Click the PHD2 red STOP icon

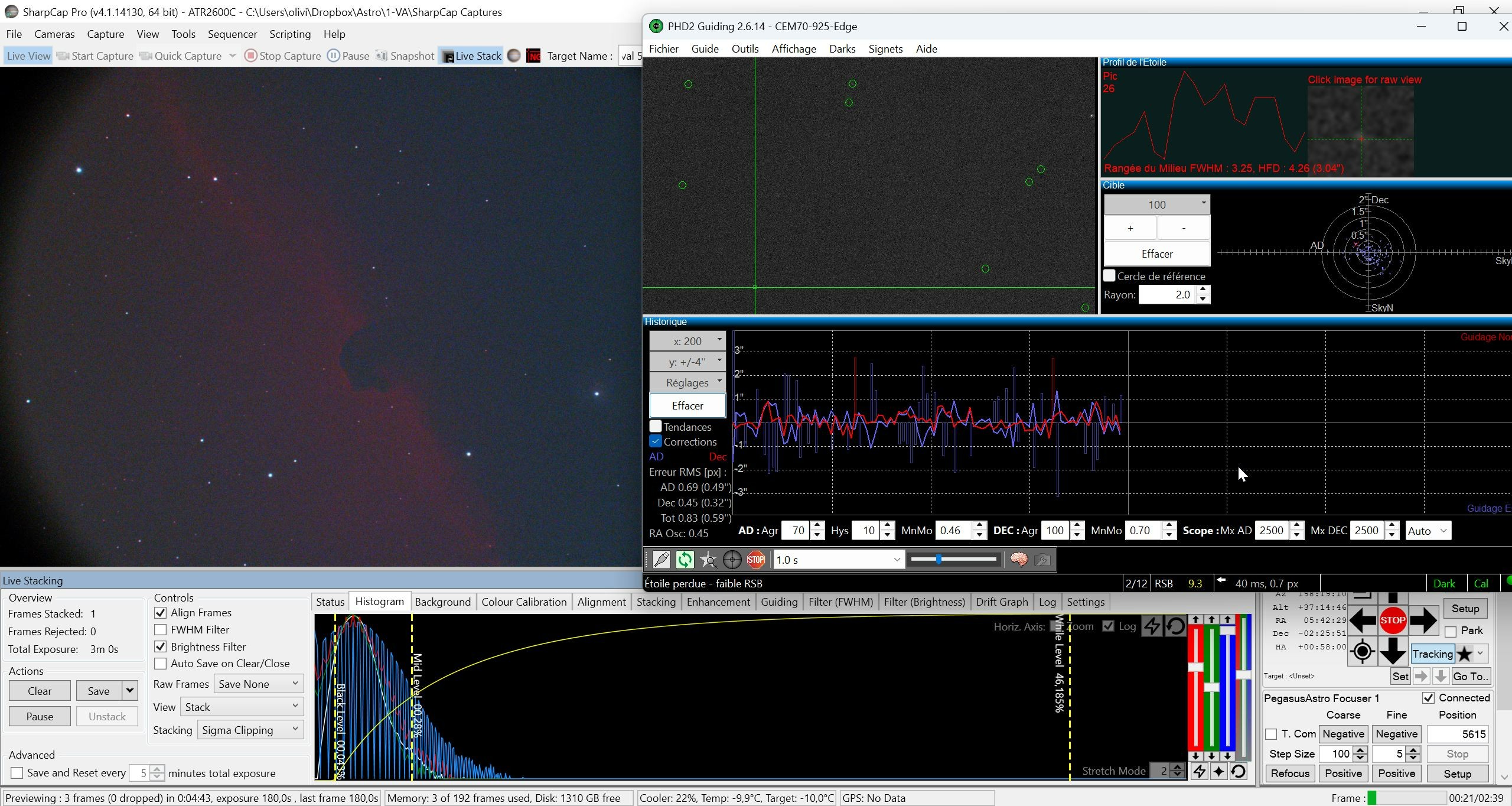point(756,560)
